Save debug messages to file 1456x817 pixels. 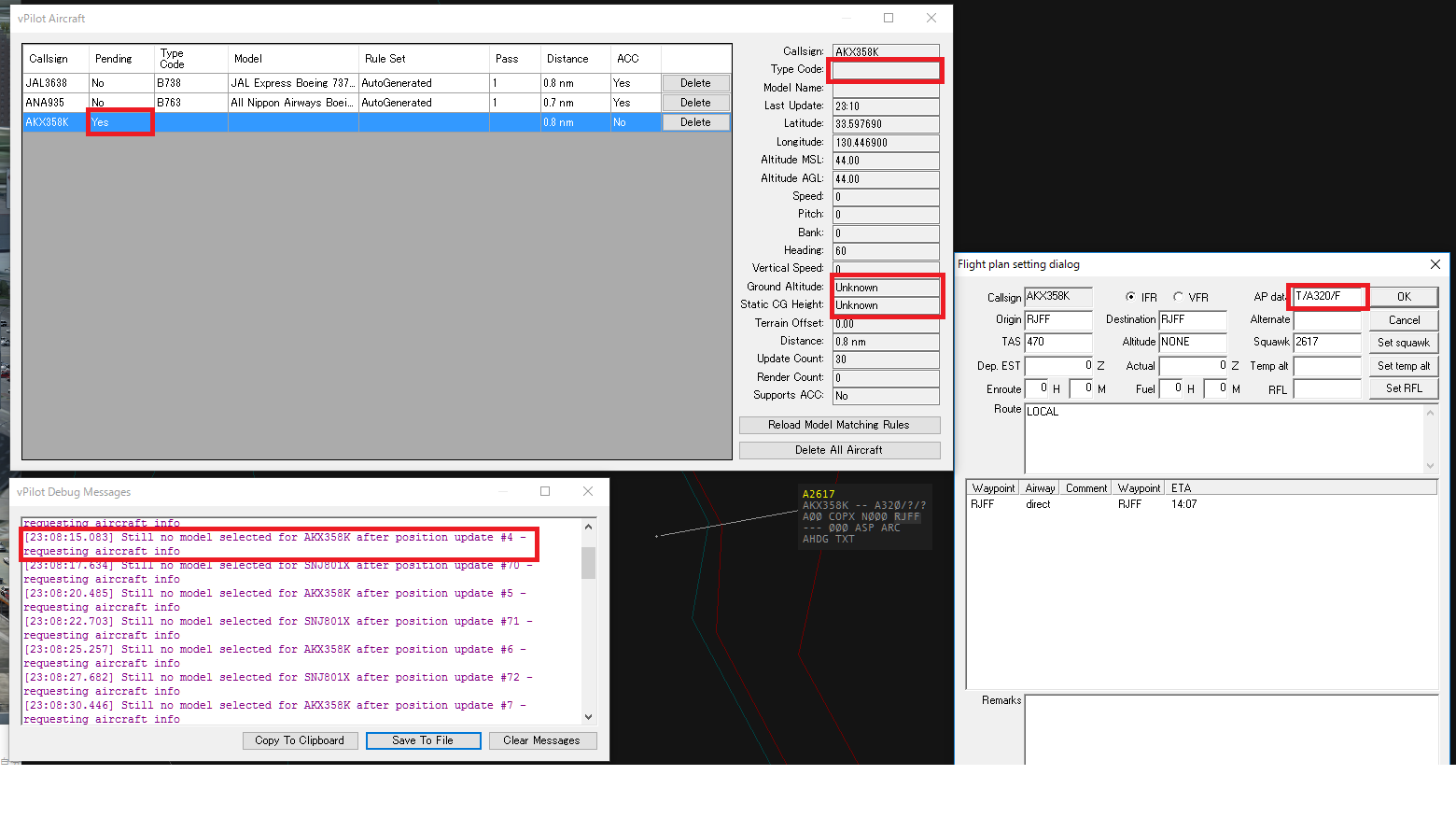(423, 740)
